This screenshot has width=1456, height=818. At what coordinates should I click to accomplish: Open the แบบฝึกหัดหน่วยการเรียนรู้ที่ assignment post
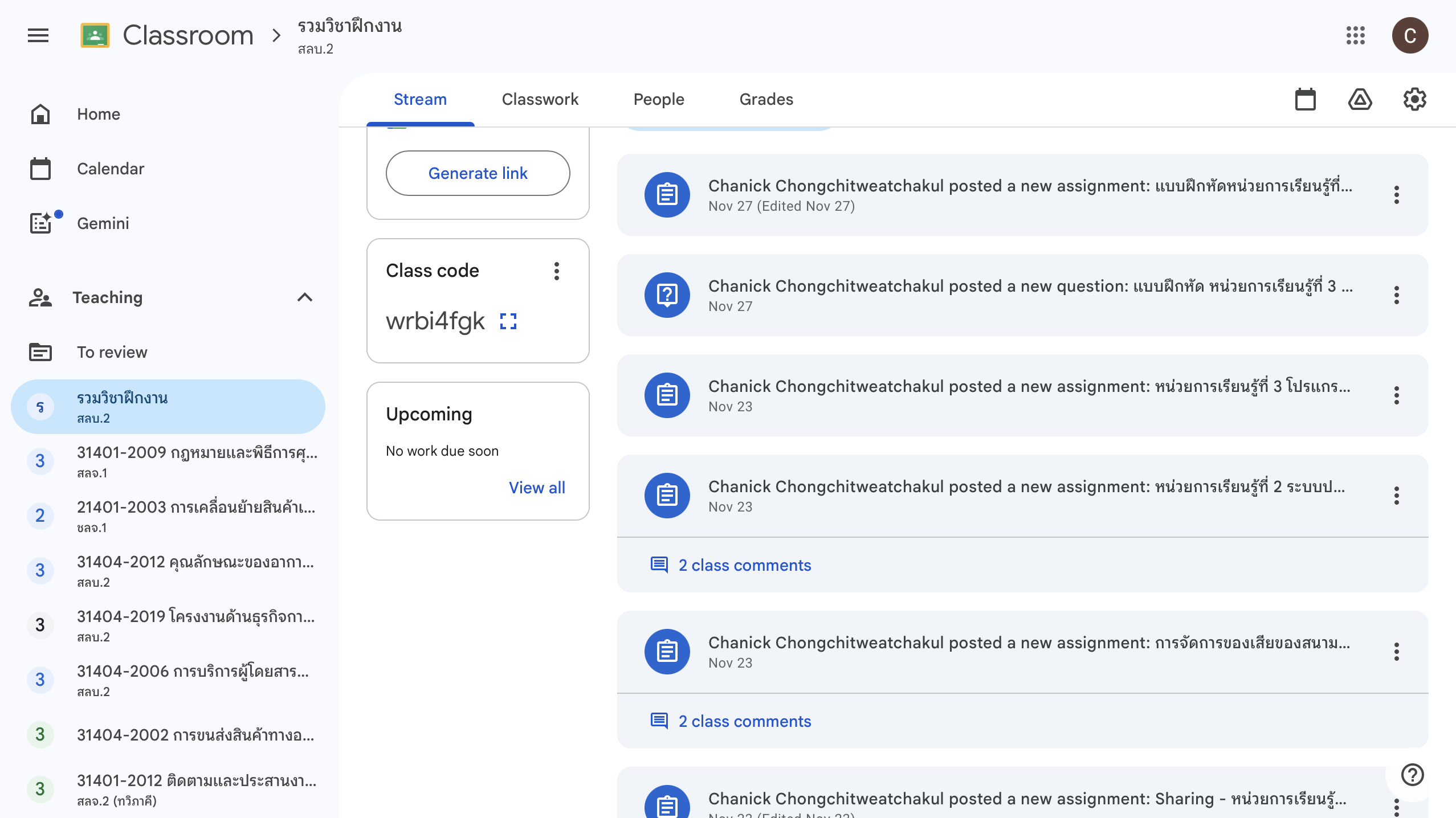click(x=1022, y=195)
